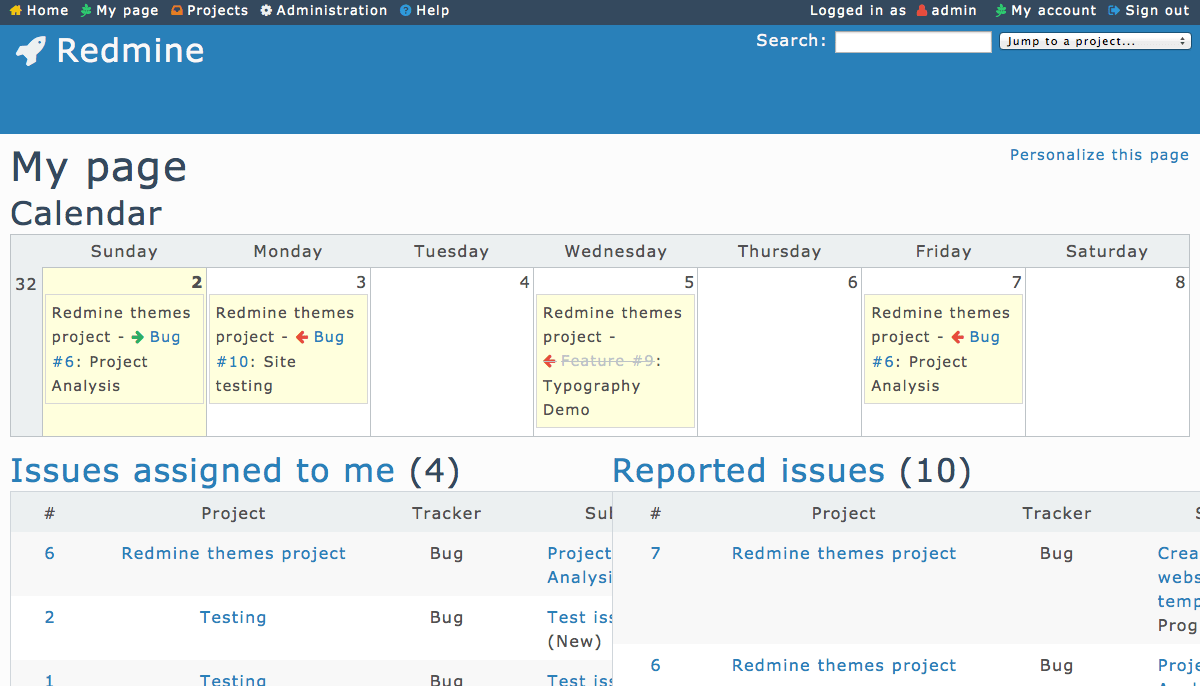Click the Tracker column header in Reported issues
Image resolution: width=1200 pixels, height=686 pixels.
[x=1057, y=513]
